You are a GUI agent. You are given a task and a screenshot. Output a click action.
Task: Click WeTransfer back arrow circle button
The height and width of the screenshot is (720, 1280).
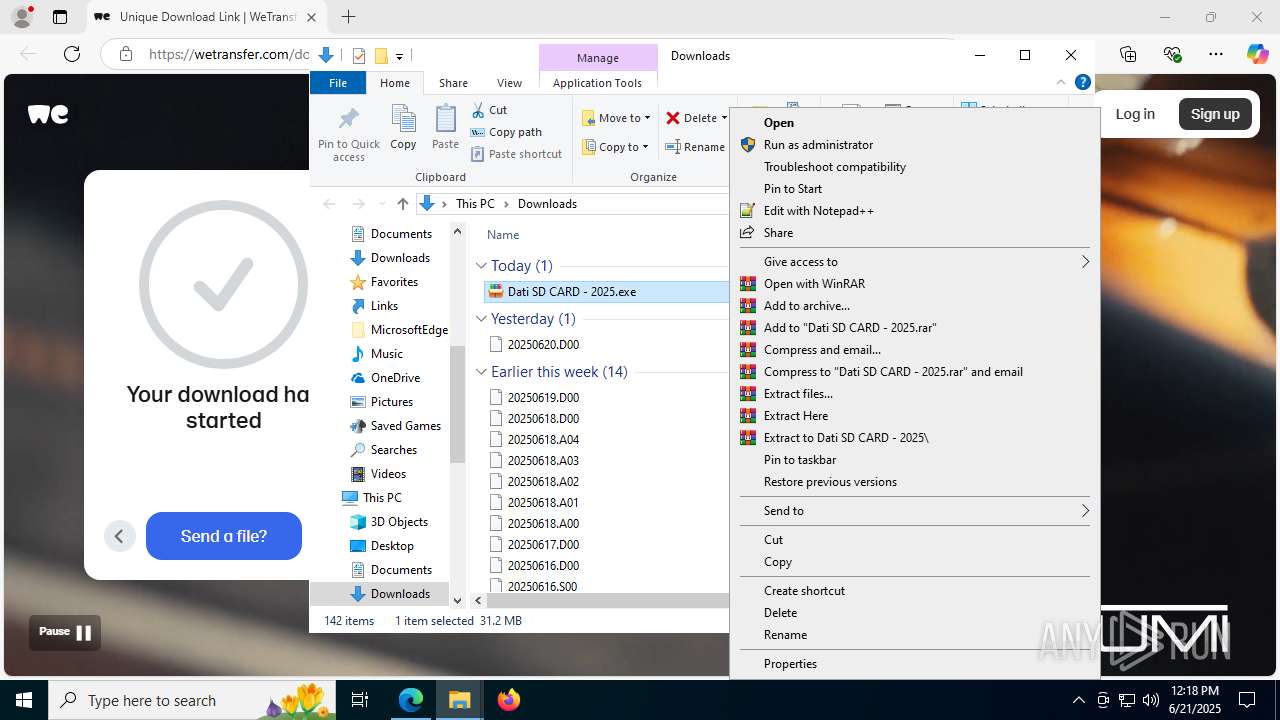[x=119, y=536]
